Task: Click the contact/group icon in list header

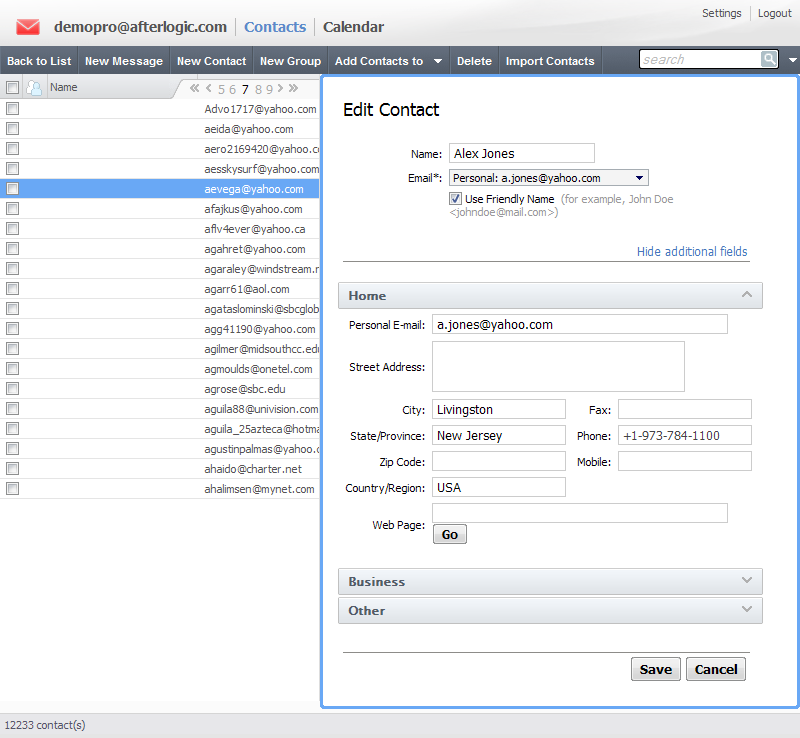Action: coord(34,88)
